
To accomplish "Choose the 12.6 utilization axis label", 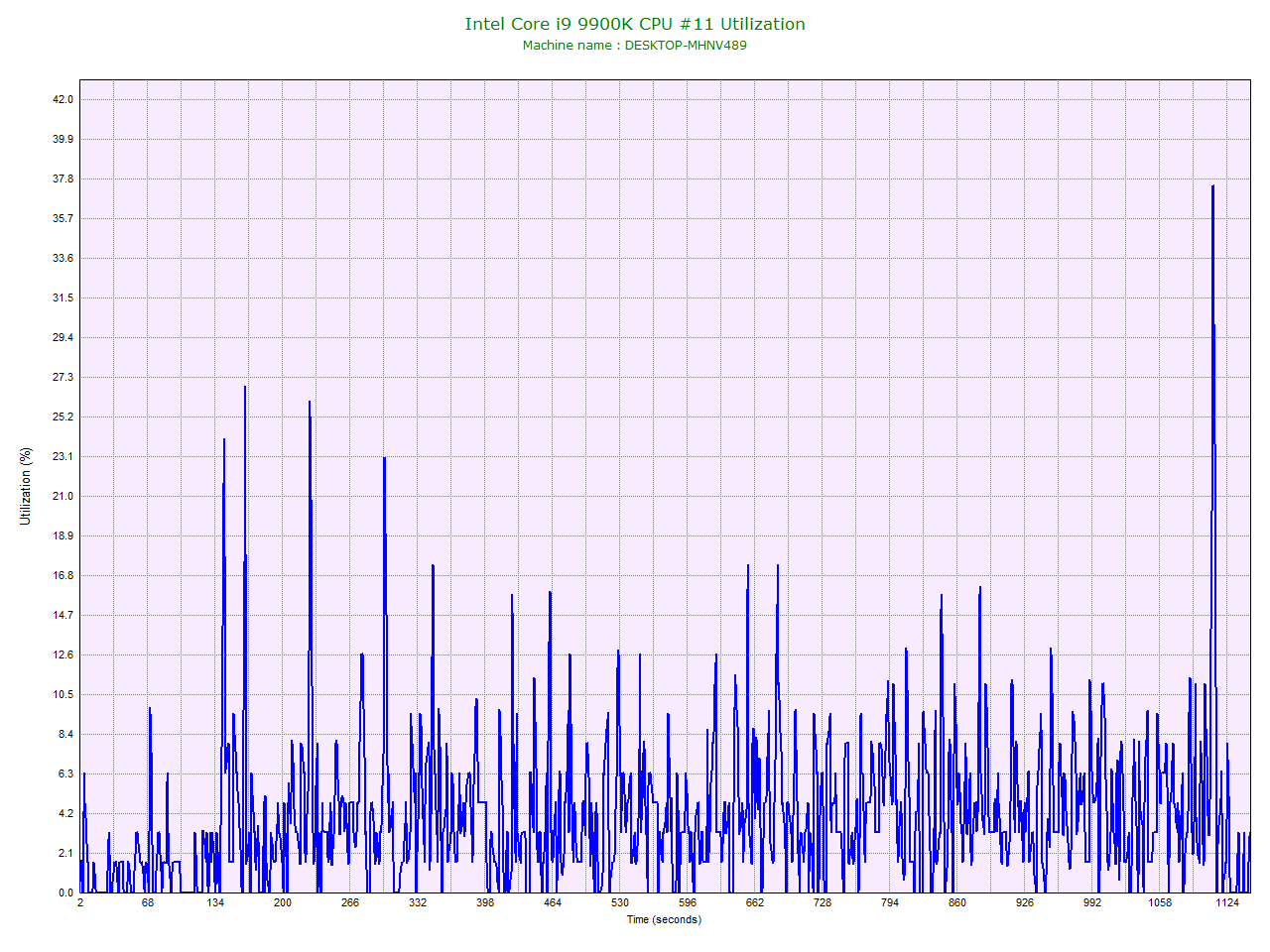I will tap(63, 654).
